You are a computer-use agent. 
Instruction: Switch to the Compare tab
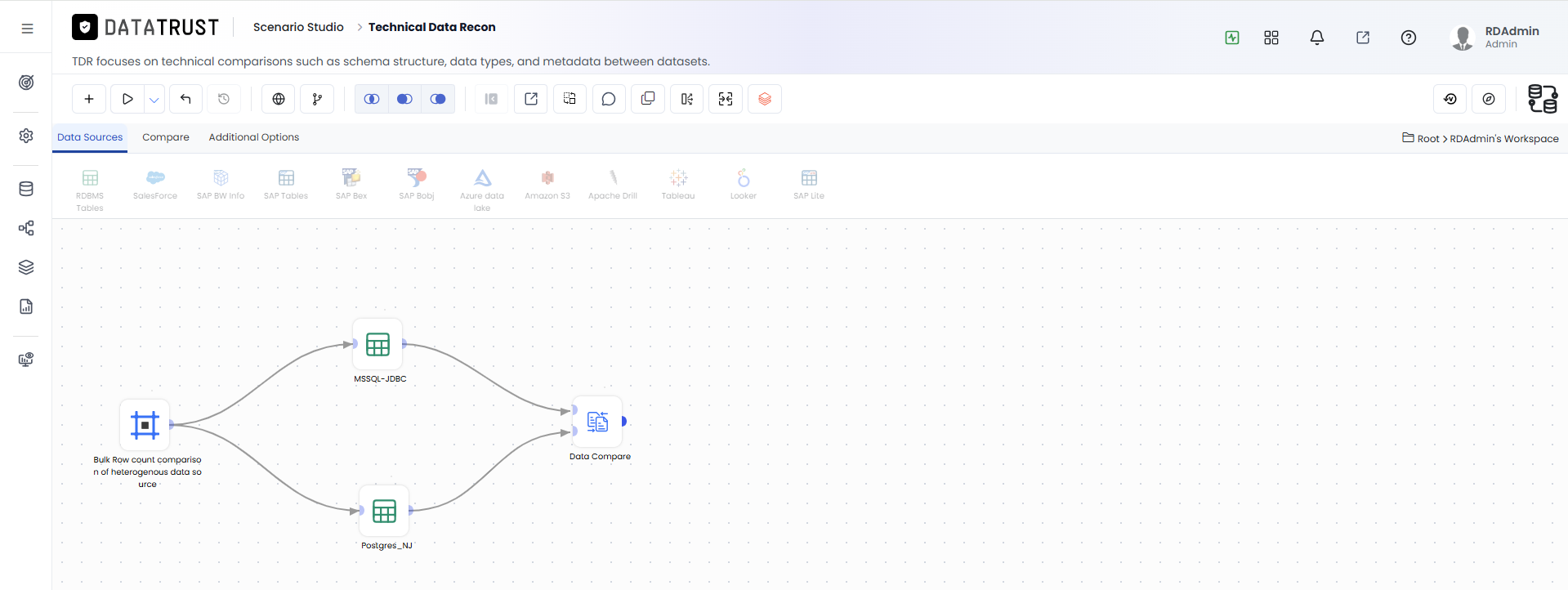click(166, 137)
